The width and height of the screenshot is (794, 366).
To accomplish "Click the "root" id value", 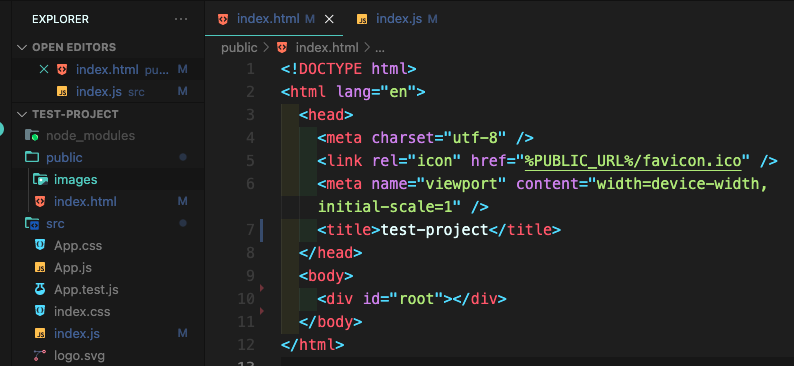I will tap(417, 299).
